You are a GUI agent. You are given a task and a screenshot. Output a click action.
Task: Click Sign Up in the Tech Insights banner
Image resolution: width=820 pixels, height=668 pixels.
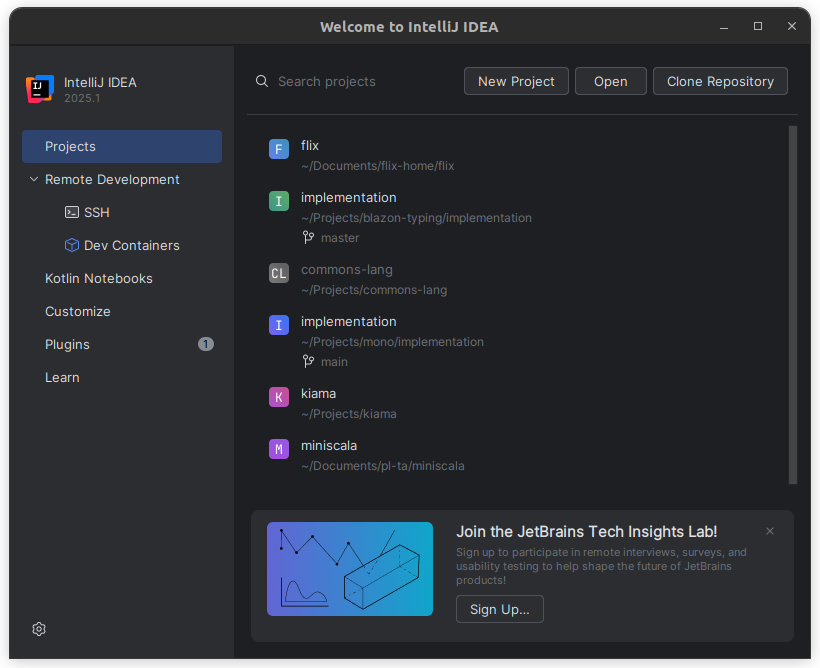point(499,610)
